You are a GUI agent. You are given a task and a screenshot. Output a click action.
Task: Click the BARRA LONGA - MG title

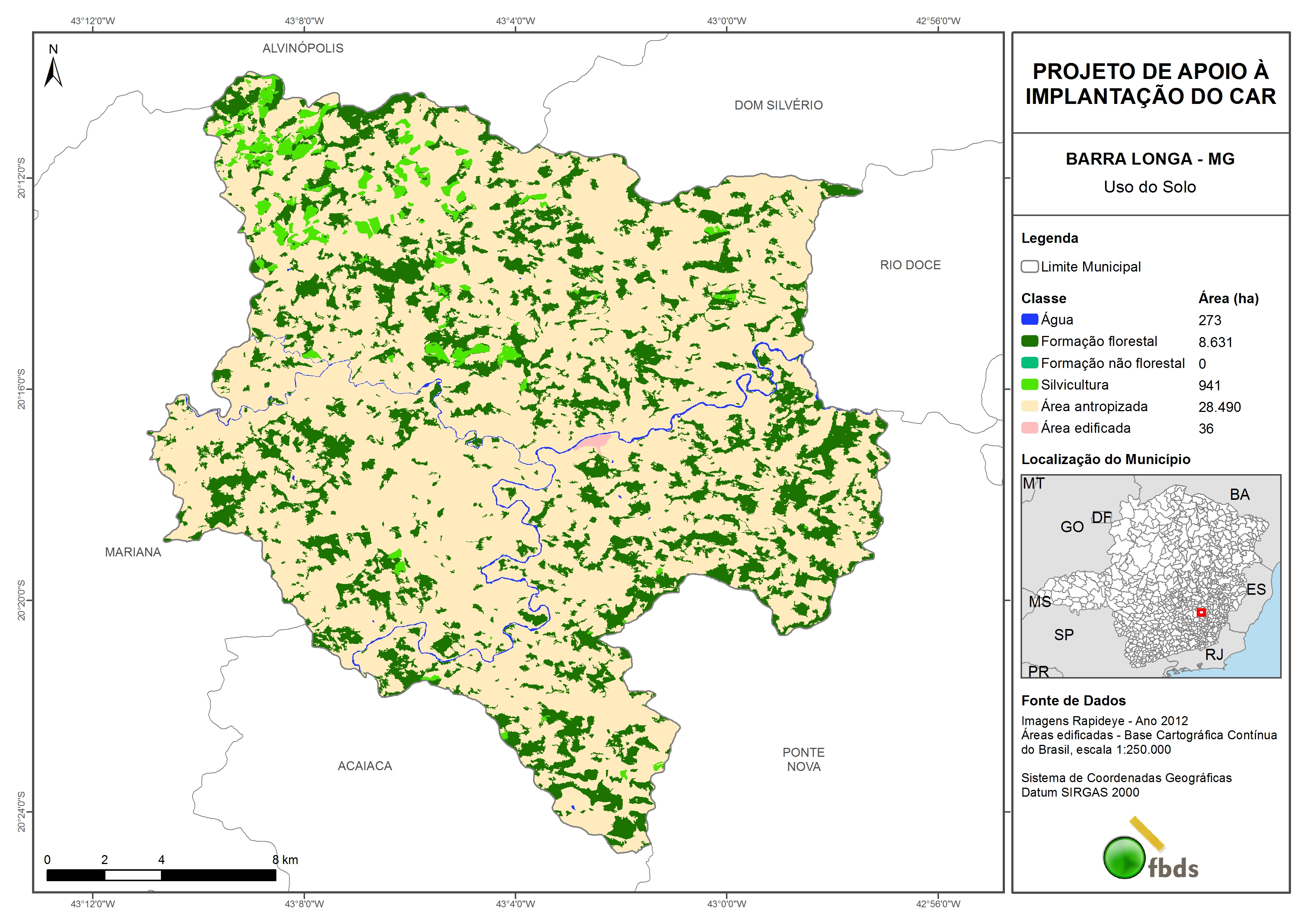coord(1150,159)
